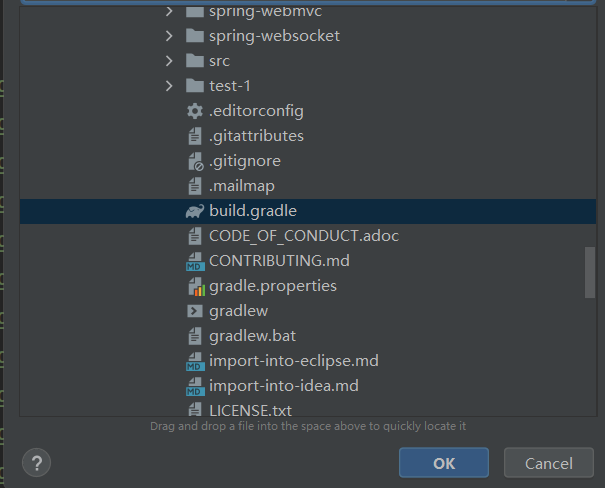
Task: Select the .mailmap file
Action: point(241,186)
